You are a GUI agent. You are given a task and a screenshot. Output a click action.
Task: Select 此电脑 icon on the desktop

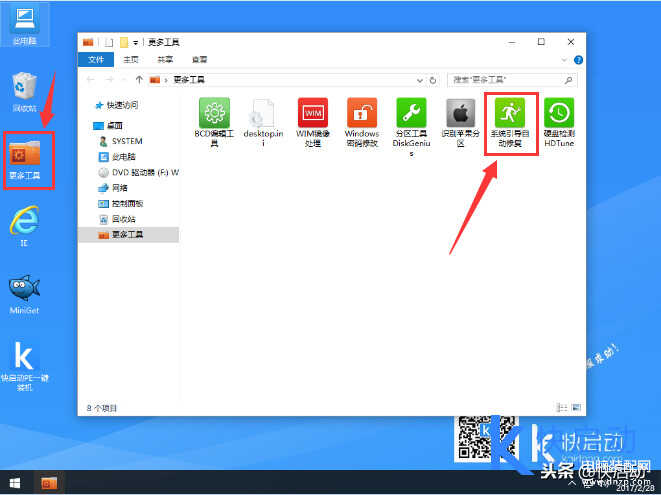pyautogui.click(x=24, y=24)
